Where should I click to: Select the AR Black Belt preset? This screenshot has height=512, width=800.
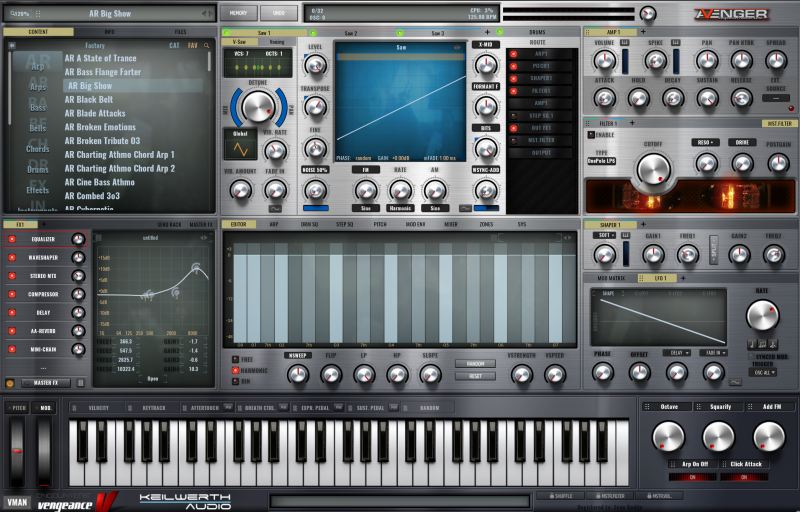click(x=89, y=99)
